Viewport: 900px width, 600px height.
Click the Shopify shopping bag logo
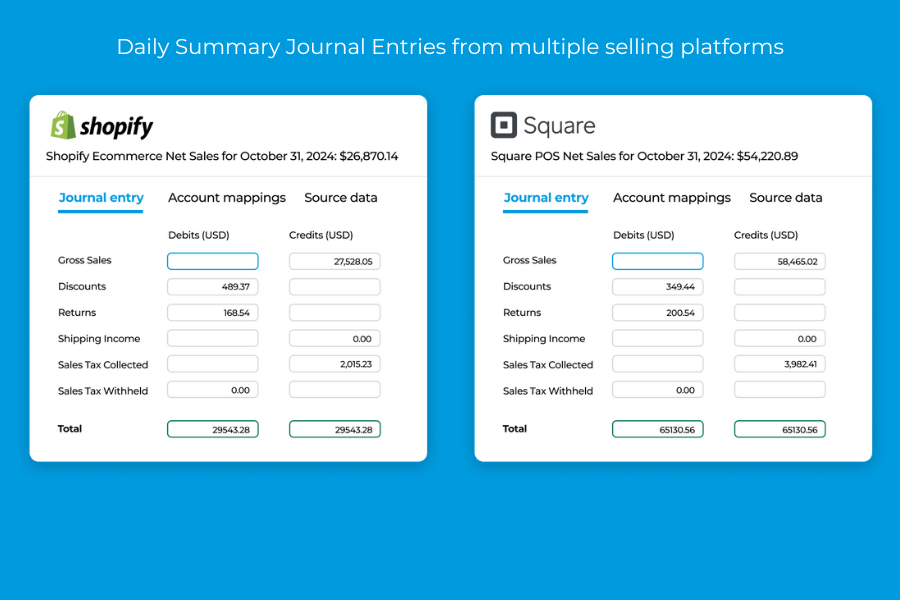[64, 125]
